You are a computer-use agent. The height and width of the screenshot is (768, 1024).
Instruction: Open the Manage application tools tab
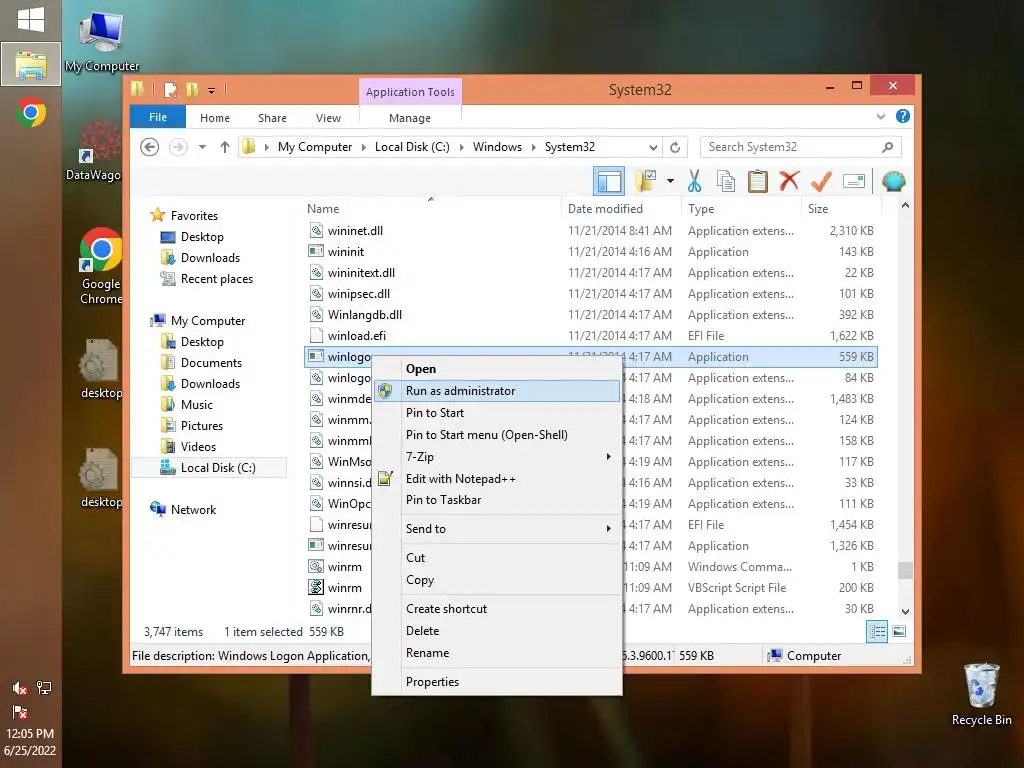tap(409, 118)
